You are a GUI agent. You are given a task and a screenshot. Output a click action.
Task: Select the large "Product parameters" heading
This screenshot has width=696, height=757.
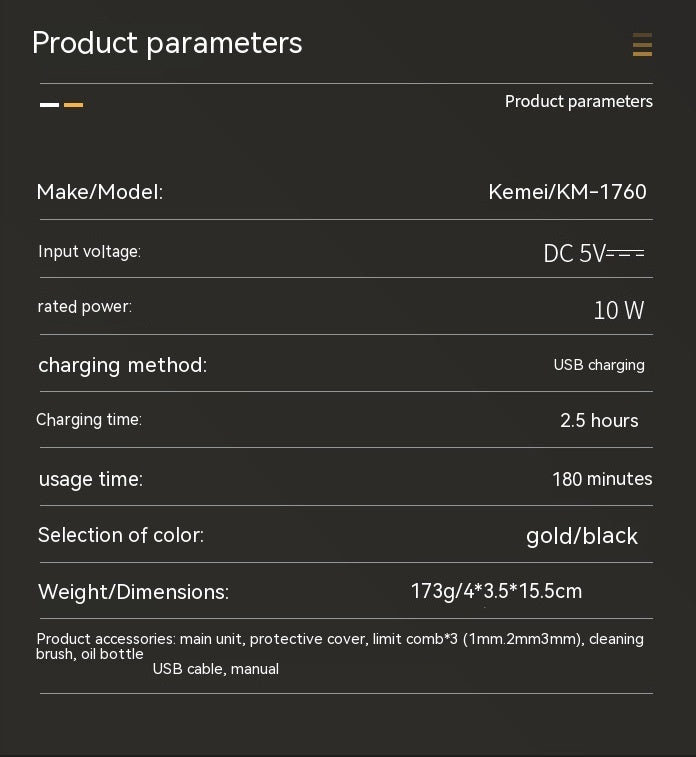click(x=167, y=43)
